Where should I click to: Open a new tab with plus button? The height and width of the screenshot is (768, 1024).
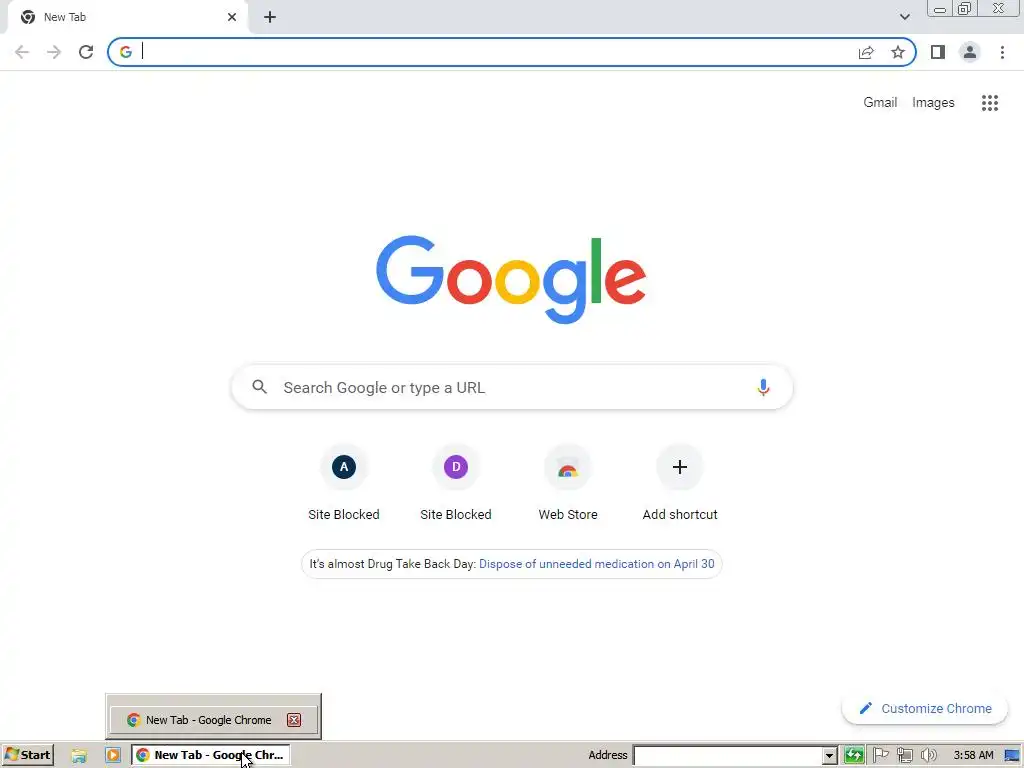point(270,17)
